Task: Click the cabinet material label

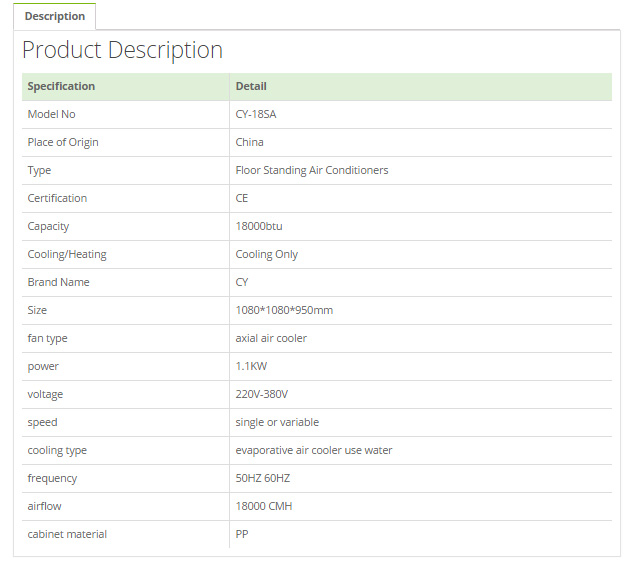Action: 67,535
